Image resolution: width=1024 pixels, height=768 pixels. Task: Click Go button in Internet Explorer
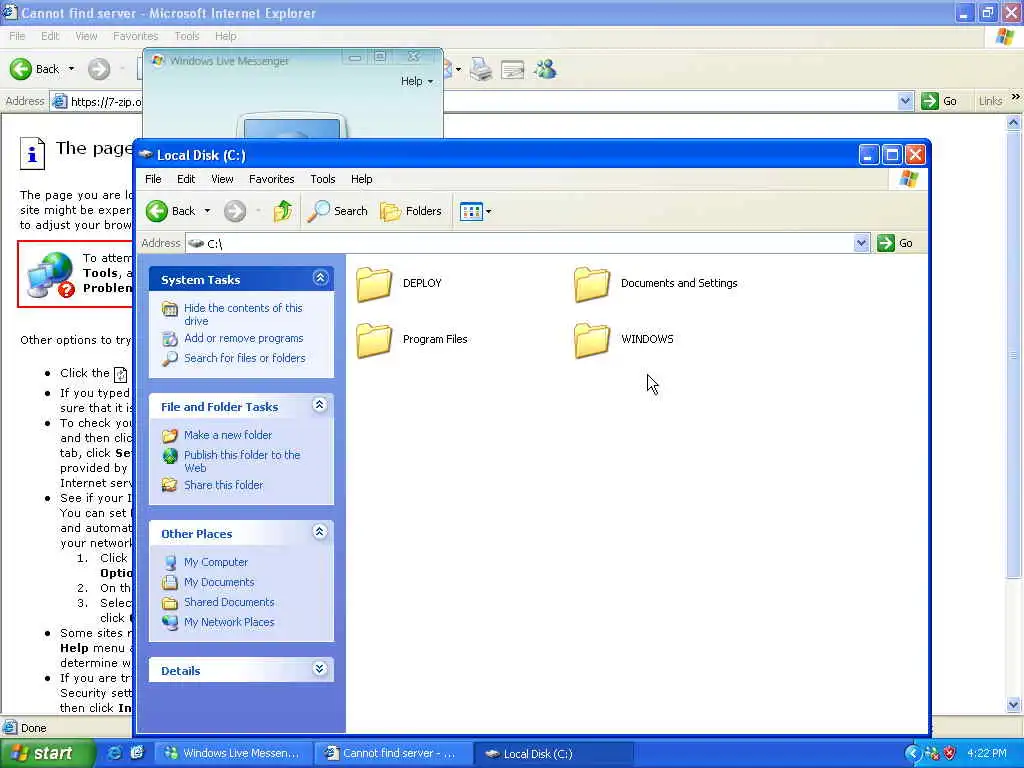coord(939,101)
